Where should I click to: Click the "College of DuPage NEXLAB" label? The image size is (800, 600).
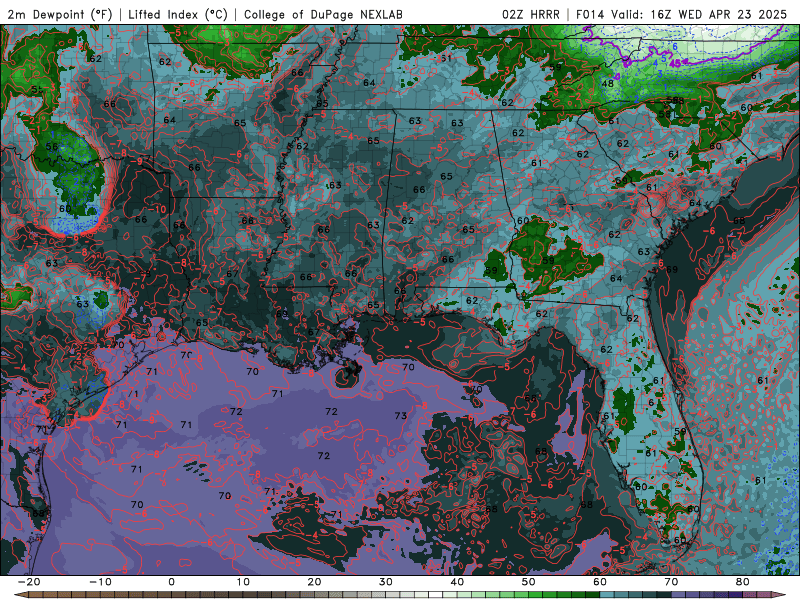tap(323, 14)
